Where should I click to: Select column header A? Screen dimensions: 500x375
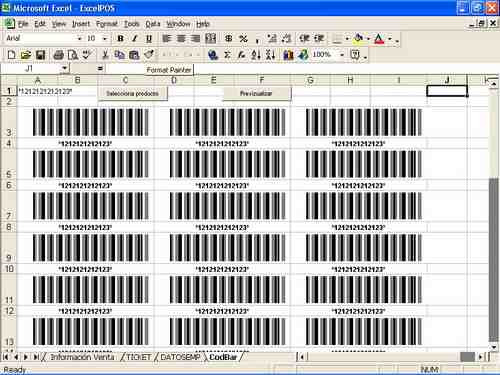(x=38, y=80)
